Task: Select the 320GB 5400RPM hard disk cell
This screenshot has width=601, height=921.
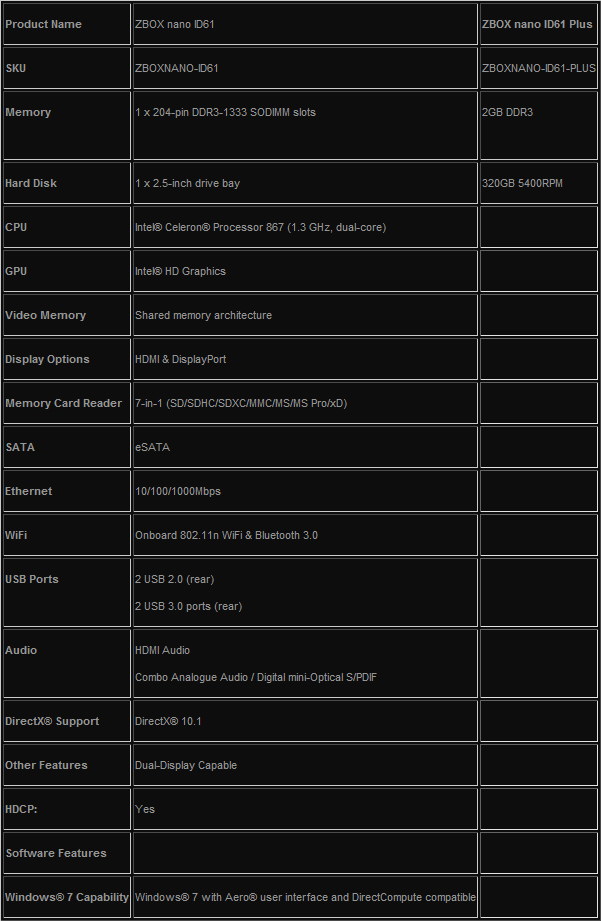Action: [538, 183]
